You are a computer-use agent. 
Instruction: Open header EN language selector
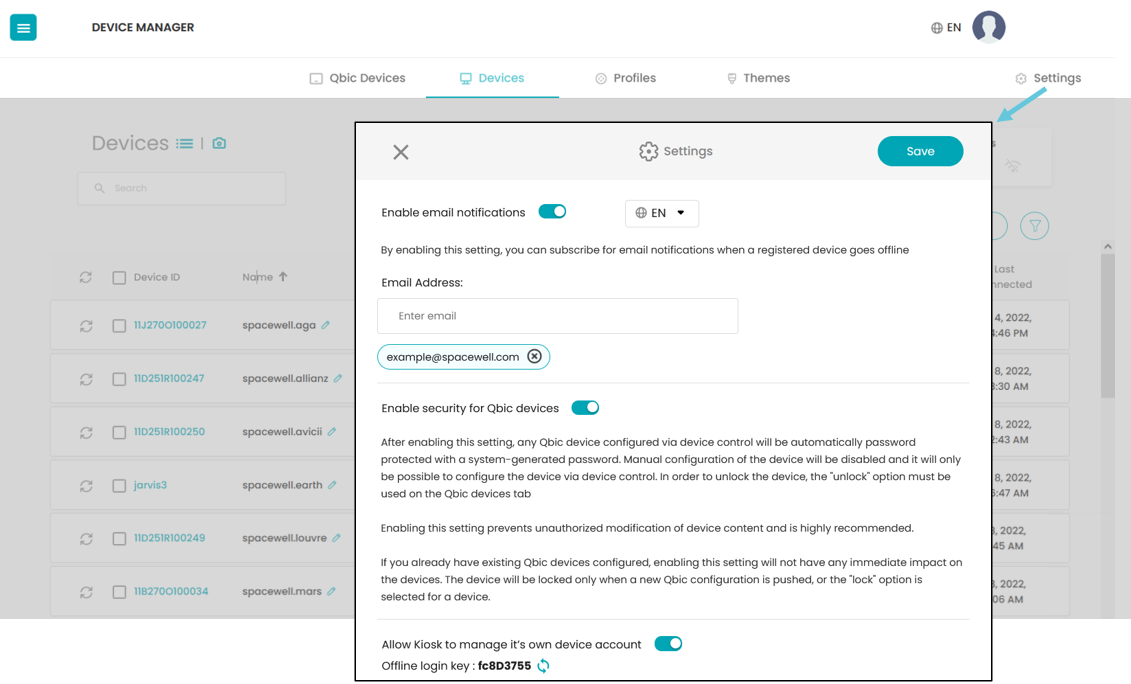(946, 27)
